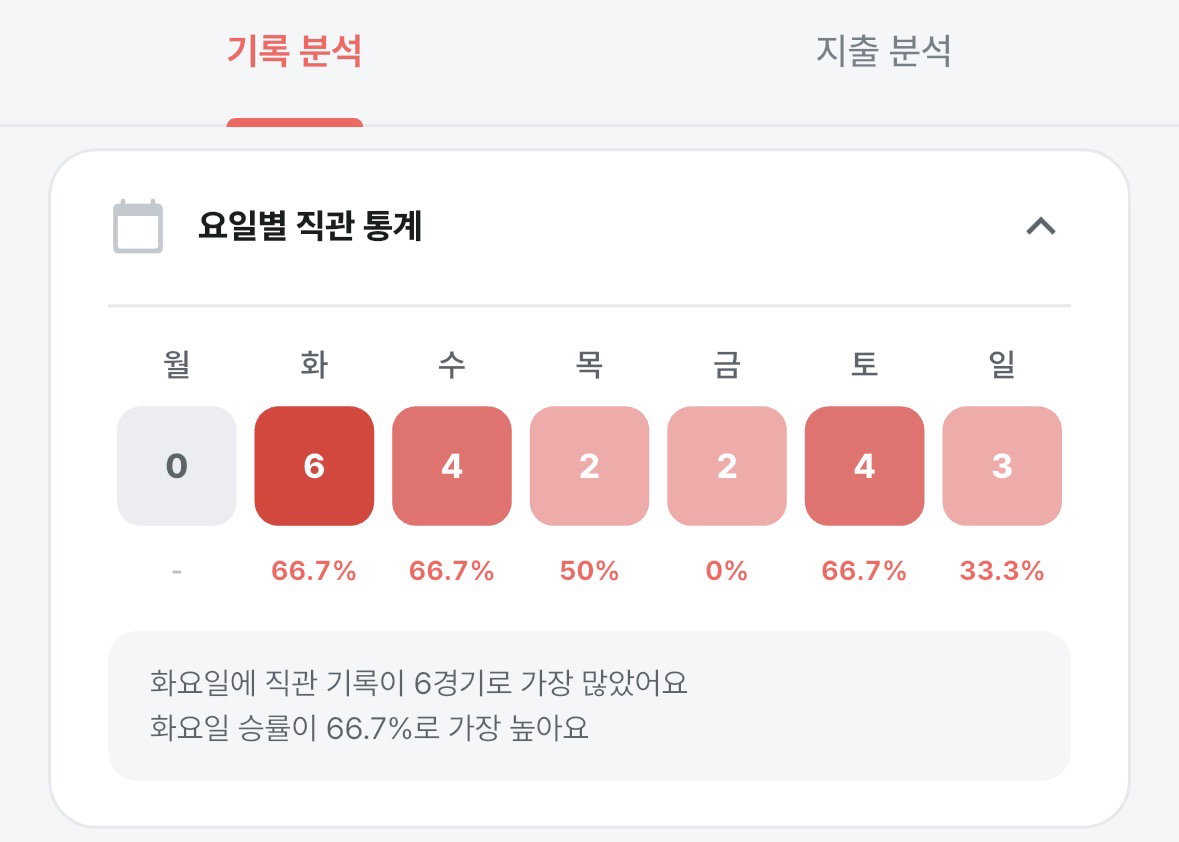Select the Tuesday tile showing 6
Screen dimensions: 1179x842
pos(314,466)
